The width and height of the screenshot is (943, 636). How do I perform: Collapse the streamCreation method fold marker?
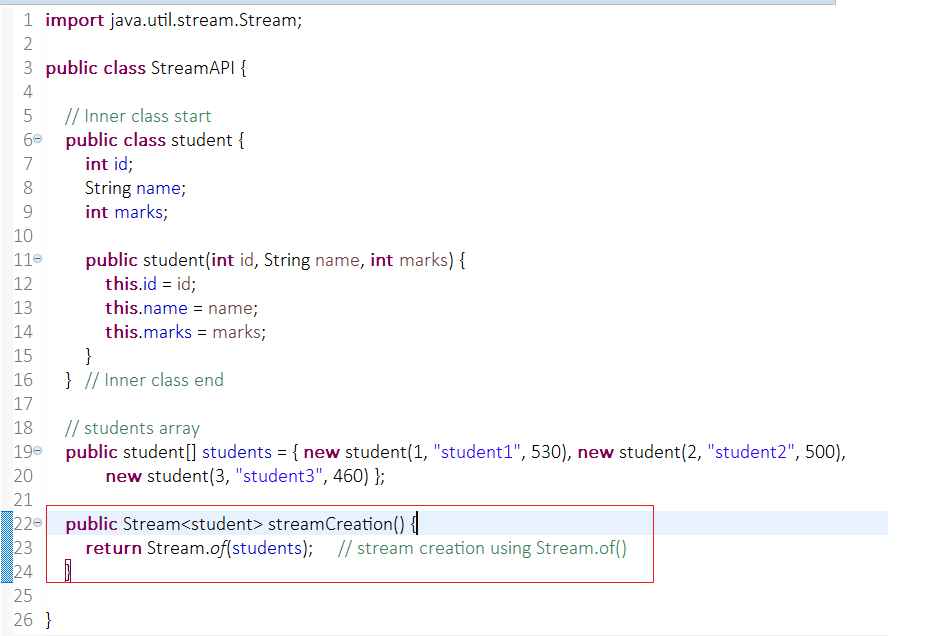(39, 523)
